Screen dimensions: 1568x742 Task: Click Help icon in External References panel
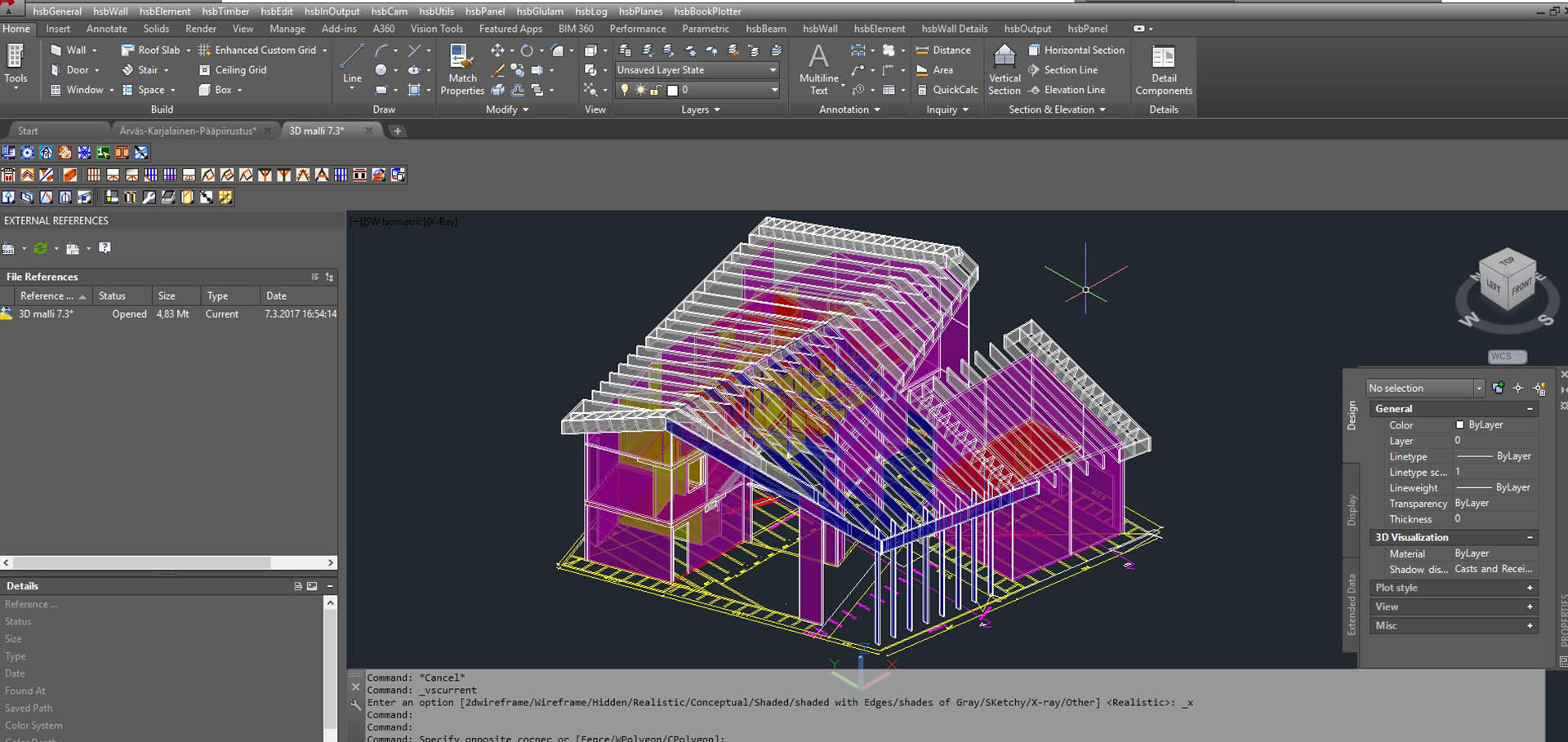[x=105, y=248]
